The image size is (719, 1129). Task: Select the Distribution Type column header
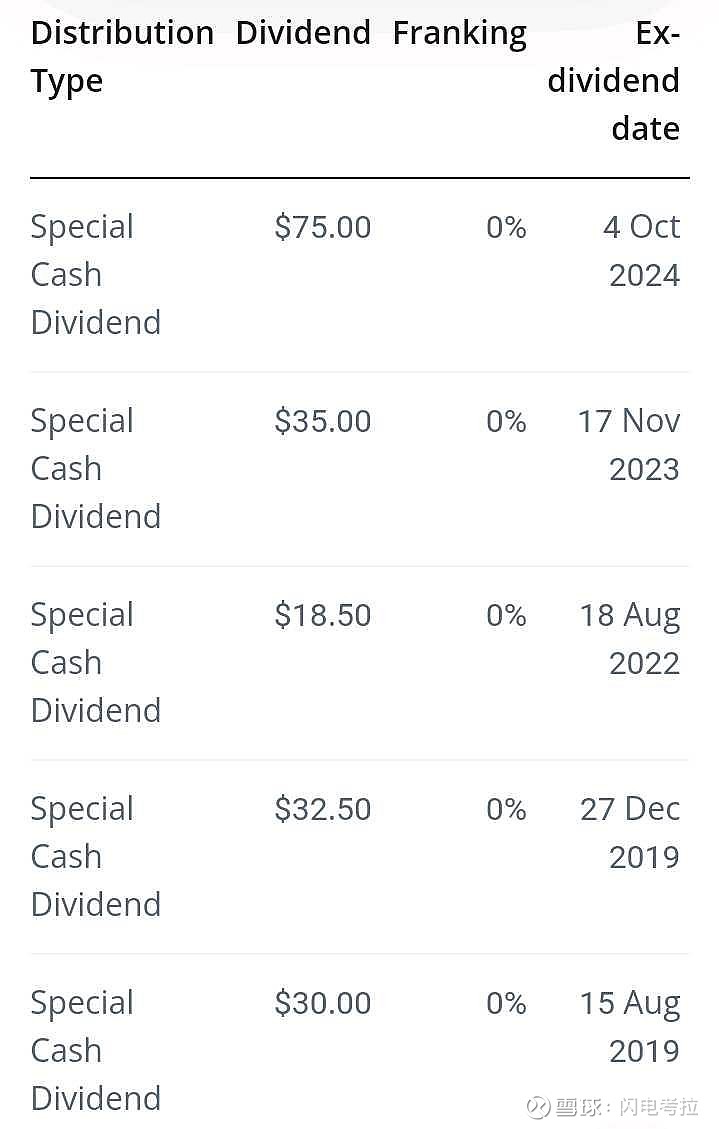(122, 57)
